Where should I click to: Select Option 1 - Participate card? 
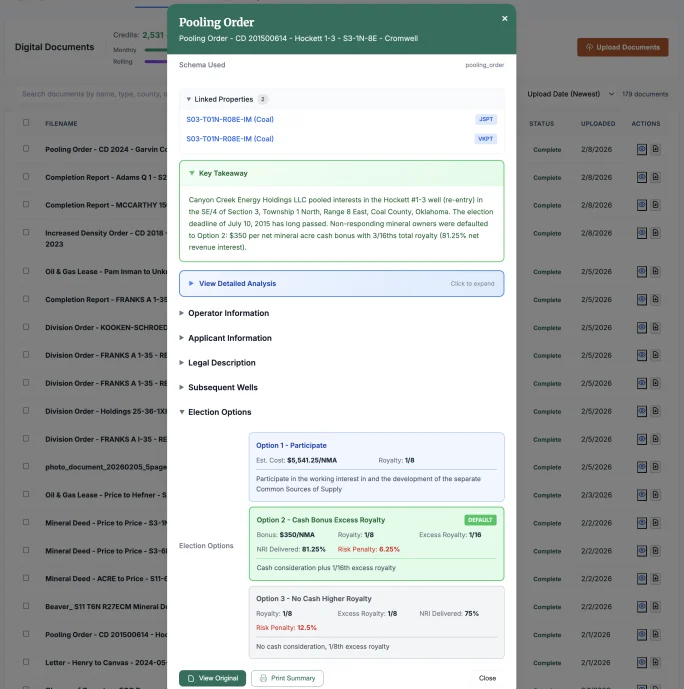click(x=376, y=467)
